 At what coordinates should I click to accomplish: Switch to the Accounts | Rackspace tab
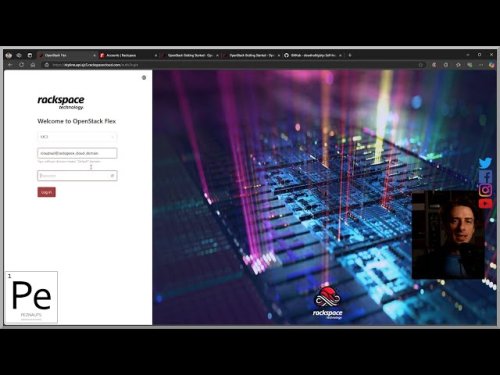[x=128, y=55]
